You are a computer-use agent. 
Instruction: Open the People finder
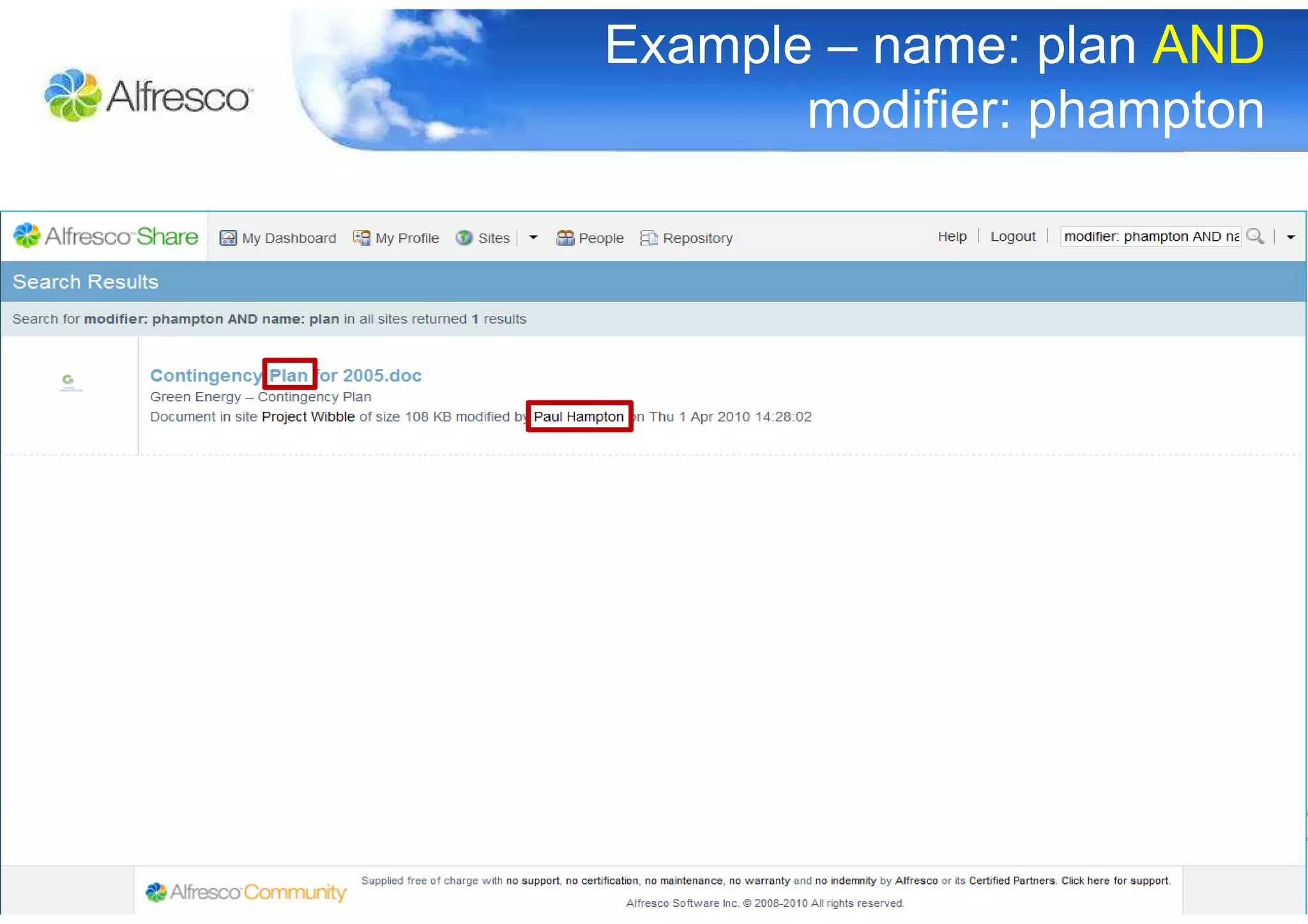(x=601, y=238)
